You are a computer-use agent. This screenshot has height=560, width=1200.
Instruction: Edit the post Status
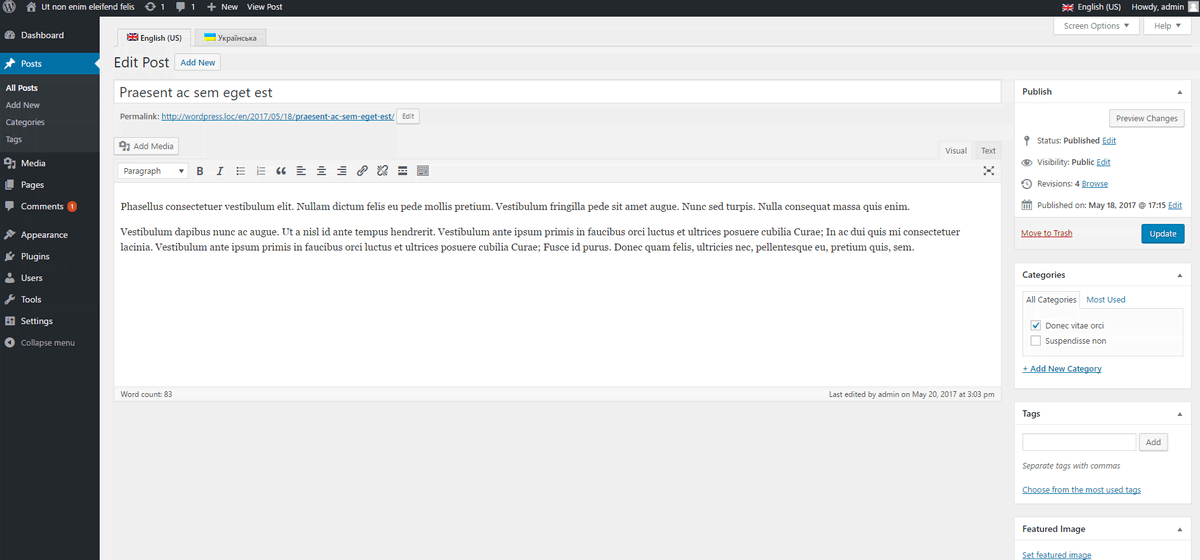point(1109,140)
